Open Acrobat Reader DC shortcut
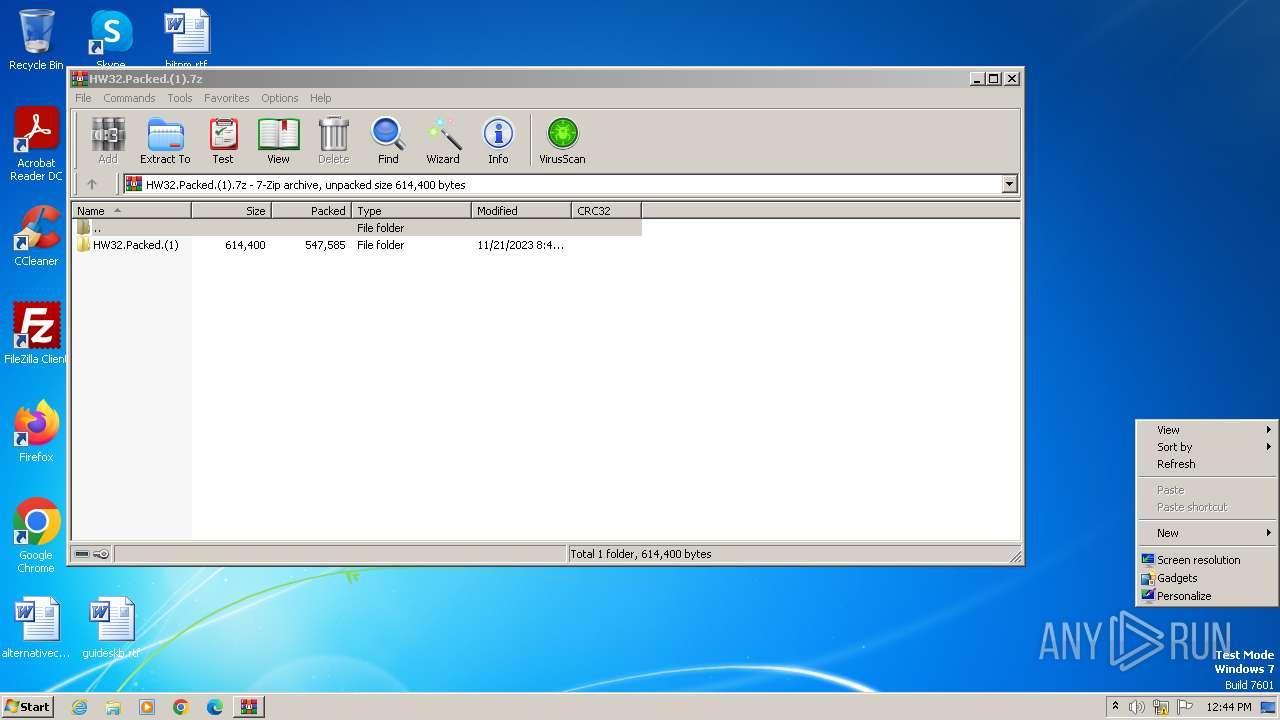This screenshot has width=1280, height=720. point(36,144)
